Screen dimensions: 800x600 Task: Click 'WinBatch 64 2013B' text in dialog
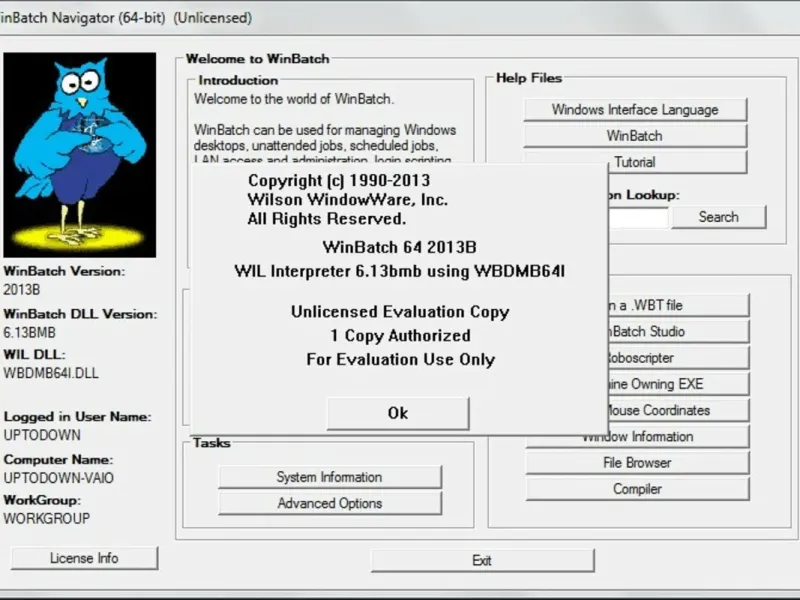click(399, 247)
